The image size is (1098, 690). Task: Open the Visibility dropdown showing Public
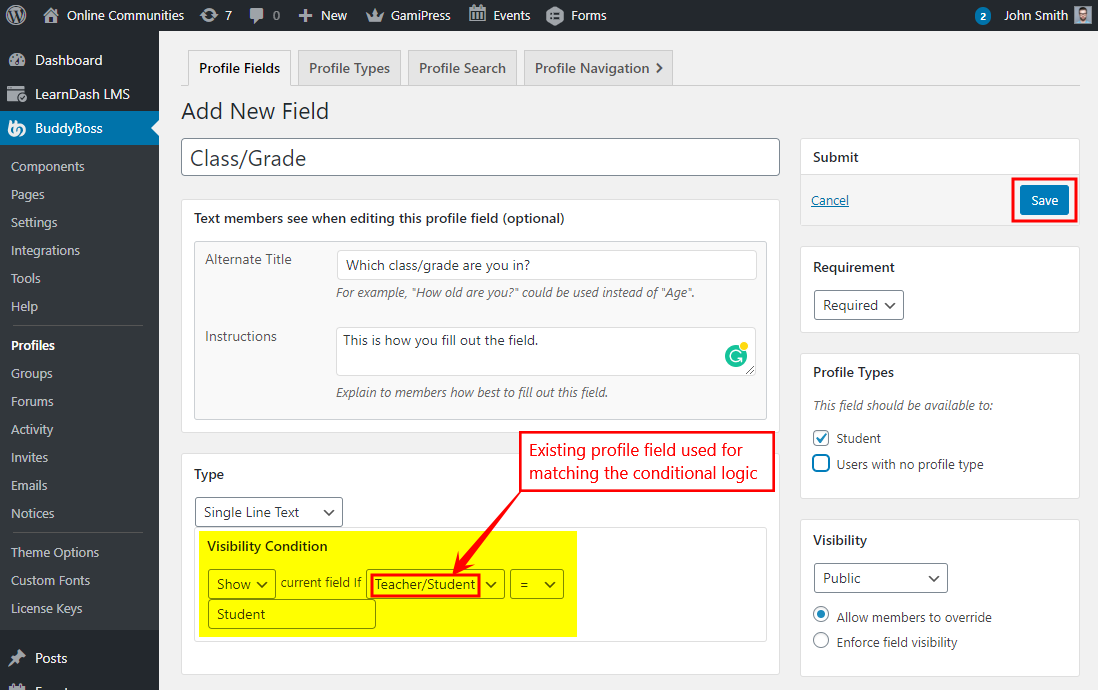(880, 577)
